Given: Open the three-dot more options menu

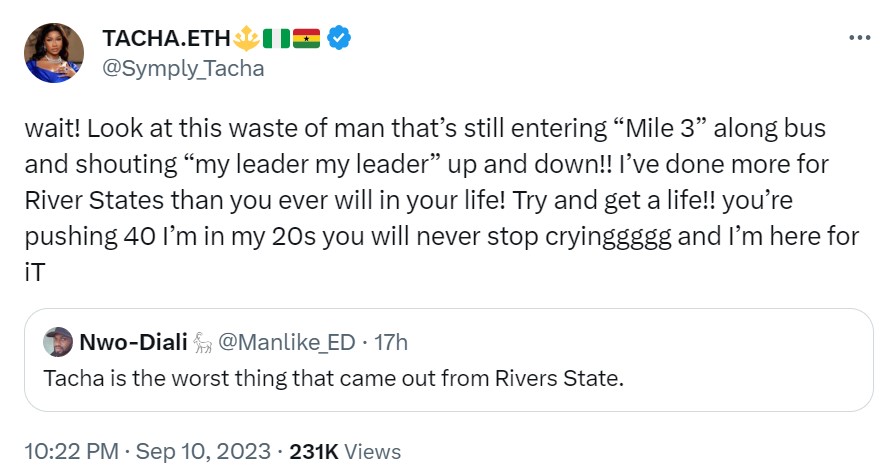Looking at the screenshot, I should (859, 37).
